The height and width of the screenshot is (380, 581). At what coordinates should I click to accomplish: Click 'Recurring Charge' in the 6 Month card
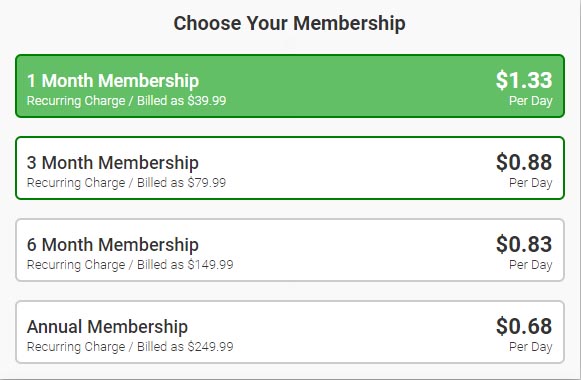click(76, 265)
